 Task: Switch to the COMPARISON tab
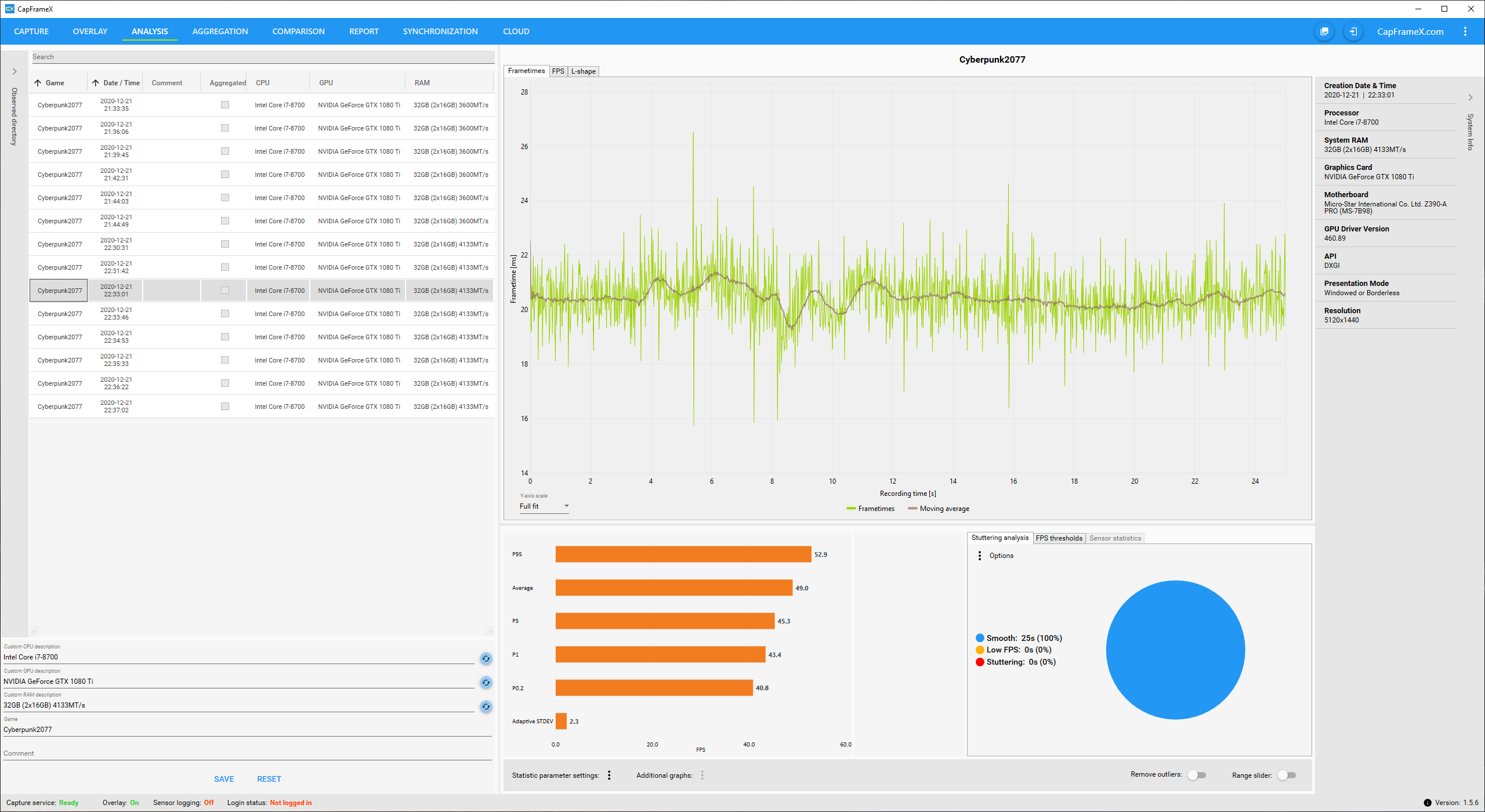pos(298,31)
